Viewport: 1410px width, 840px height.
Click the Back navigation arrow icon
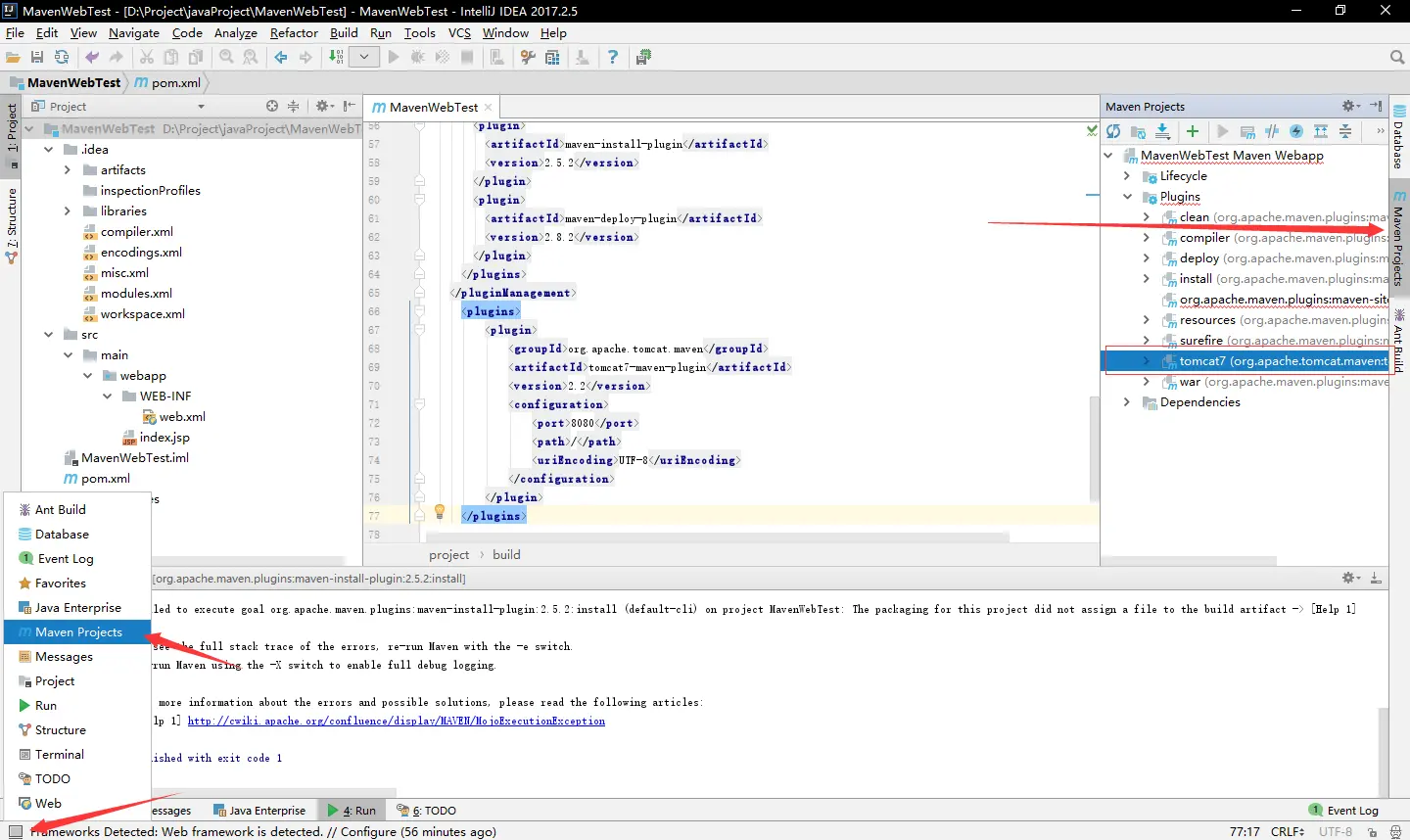coord(281,58)
